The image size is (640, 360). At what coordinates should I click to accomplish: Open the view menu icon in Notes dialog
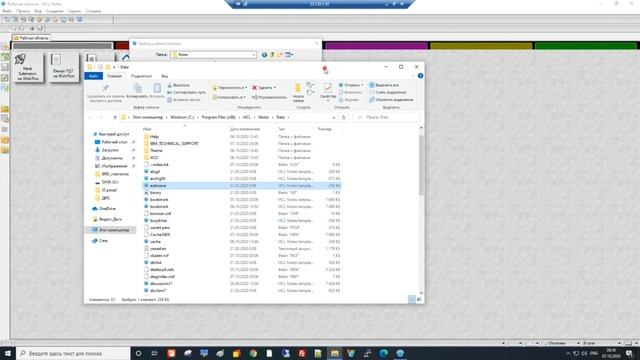289,55
